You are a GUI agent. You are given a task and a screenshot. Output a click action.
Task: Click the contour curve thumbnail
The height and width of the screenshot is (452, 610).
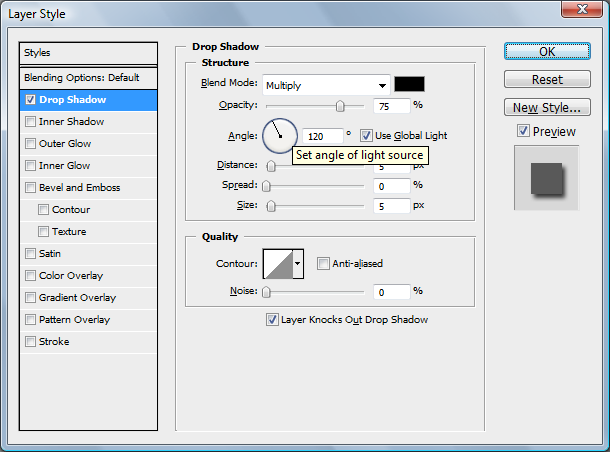pyautogui.click(x=278, y=264)
